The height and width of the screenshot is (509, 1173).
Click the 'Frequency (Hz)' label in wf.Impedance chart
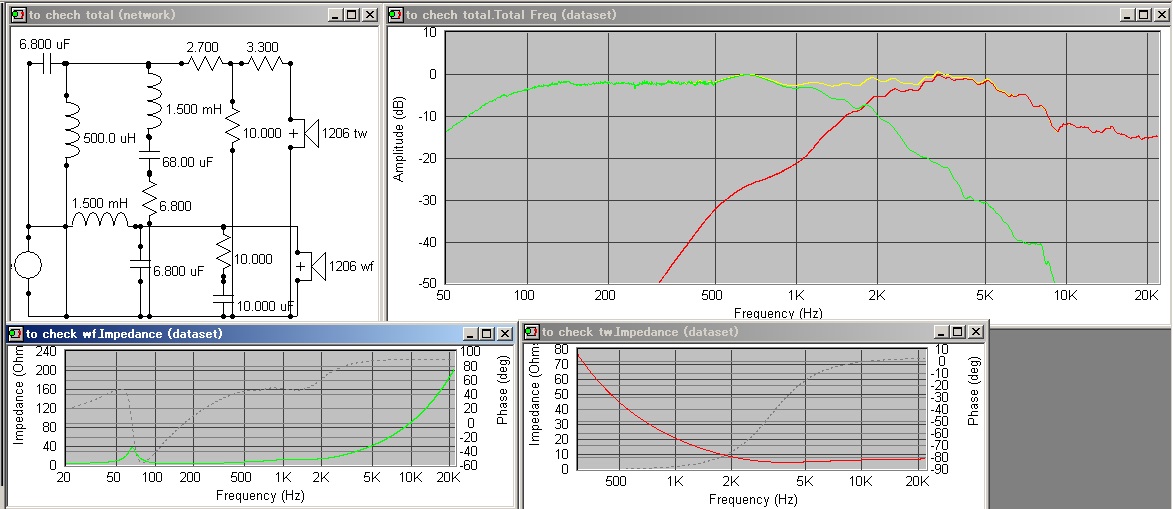[x=260, y=495]
